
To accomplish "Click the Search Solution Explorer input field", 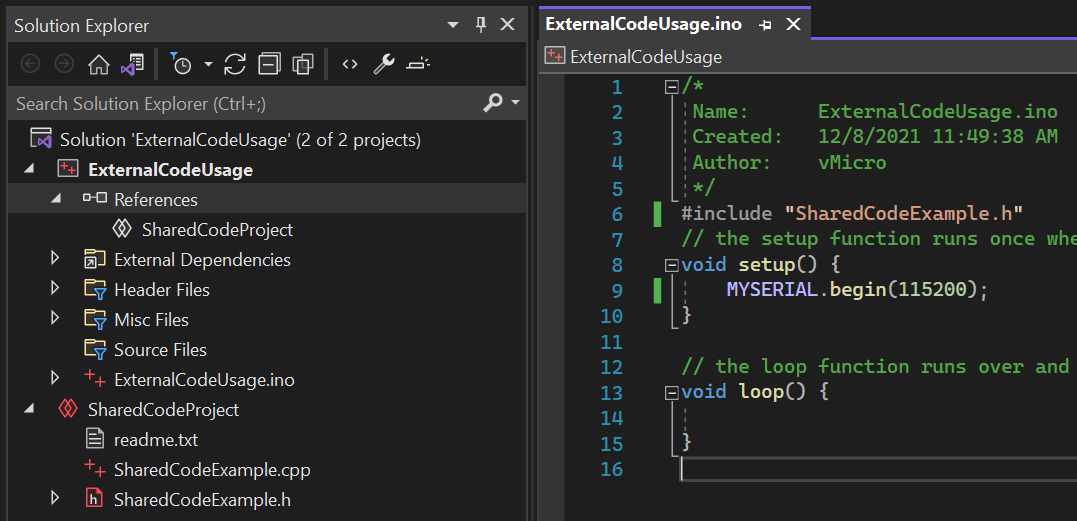I will [240, 103].
